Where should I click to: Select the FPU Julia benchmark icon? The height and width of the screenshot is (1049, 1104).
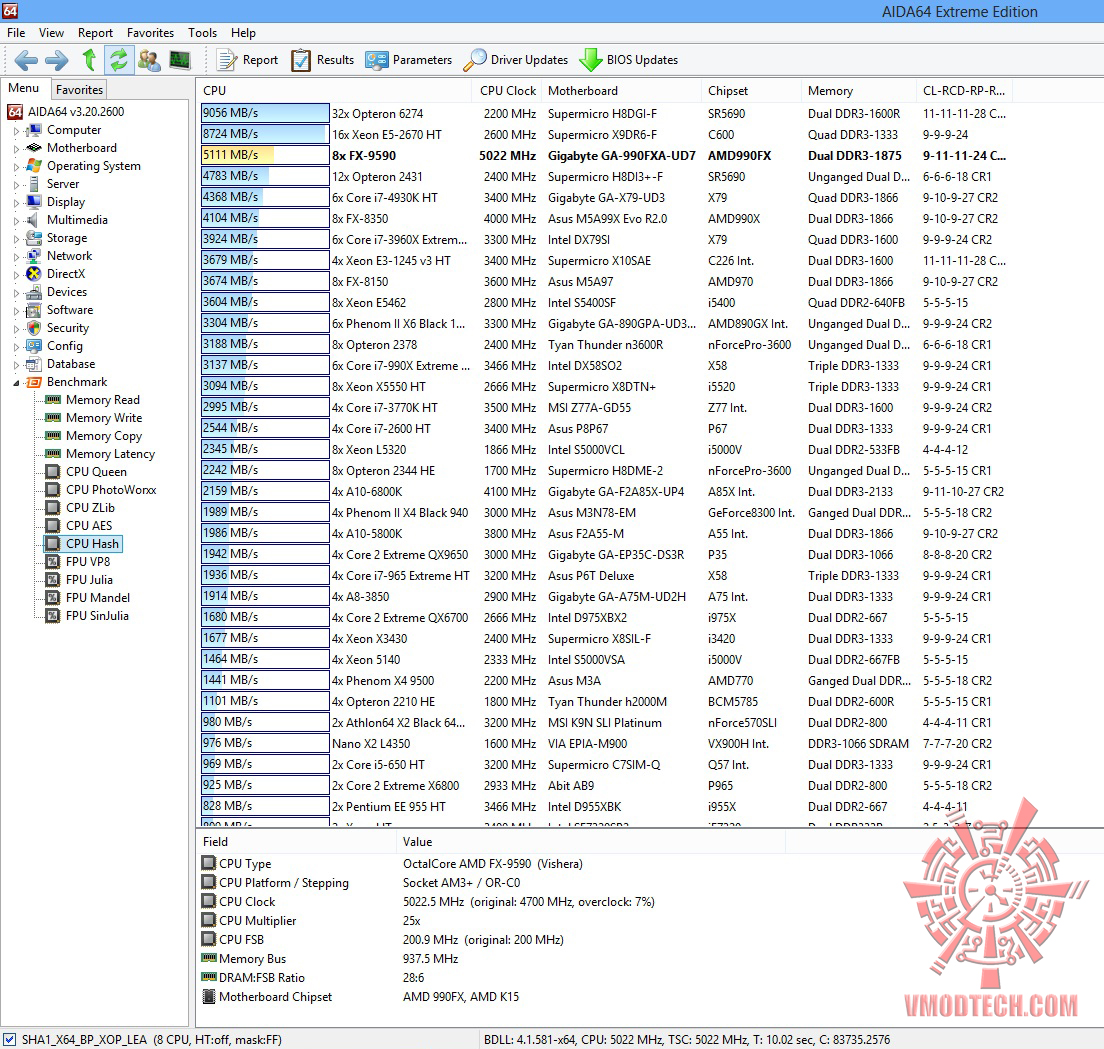53,579
